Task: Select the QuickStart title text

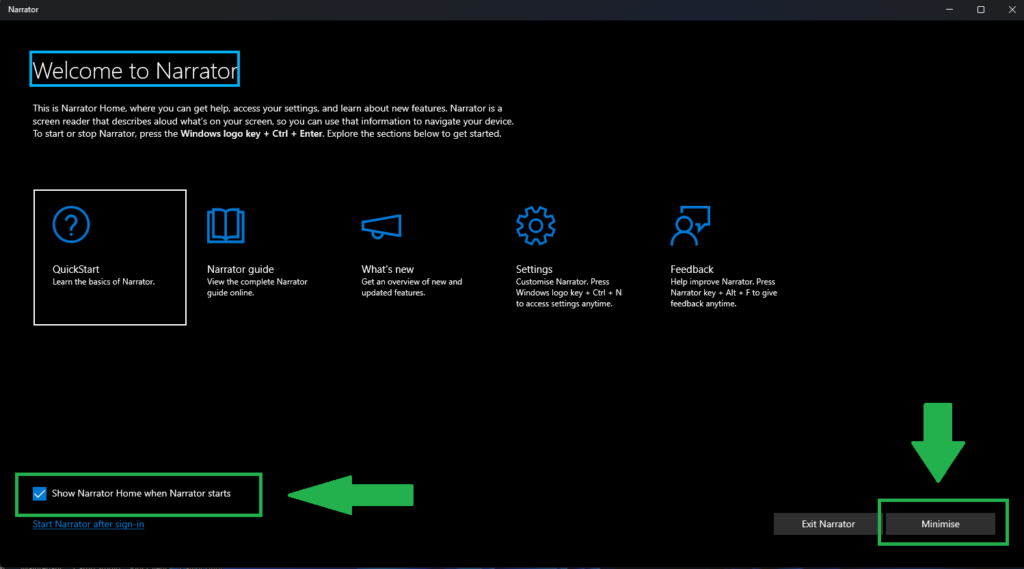Action: tap(76, 269)
